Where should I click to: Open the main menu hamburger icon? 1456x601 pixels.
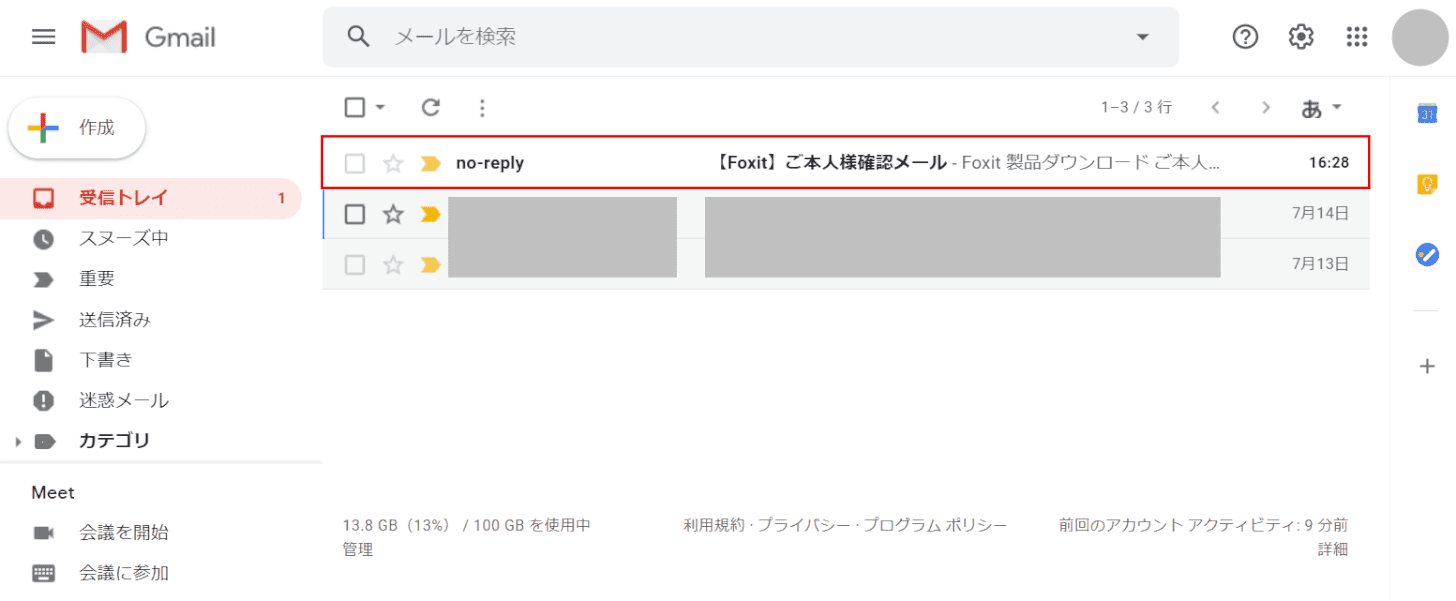pyautogui.click(x=43, y=37)
